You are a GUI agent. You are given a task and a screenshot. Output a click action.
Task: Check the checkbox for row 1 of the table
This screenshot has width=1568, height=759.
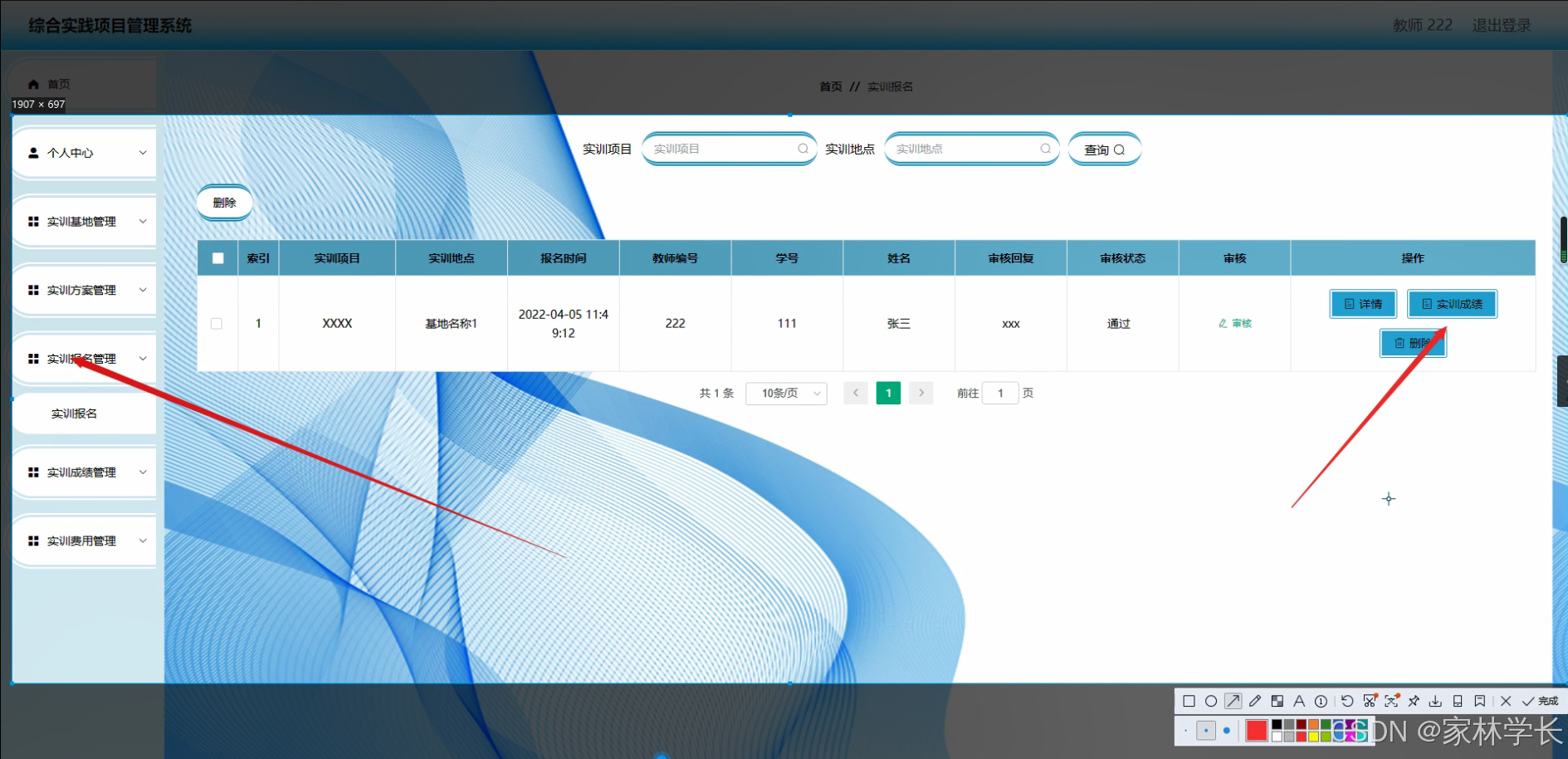coord(217,323)
